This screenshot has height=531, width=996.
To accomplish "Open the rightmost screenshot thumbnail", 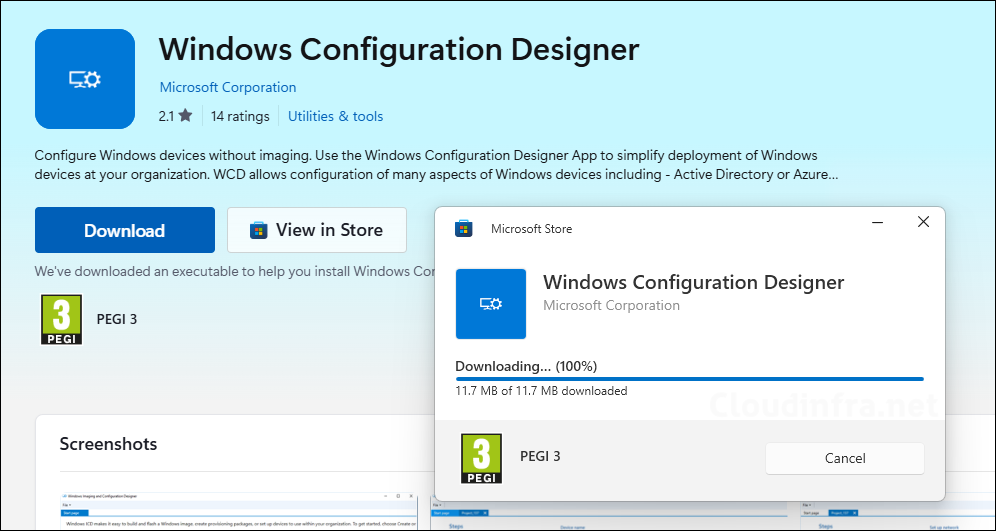I will tap(898, 515).
